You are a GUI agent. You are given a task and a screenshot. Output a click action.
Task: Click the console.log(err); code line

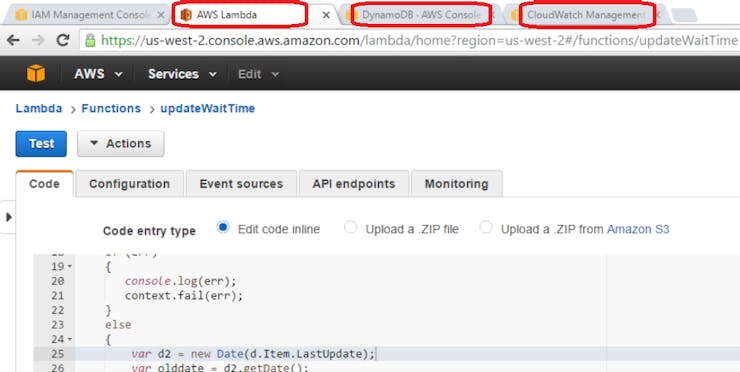(180, 281)
